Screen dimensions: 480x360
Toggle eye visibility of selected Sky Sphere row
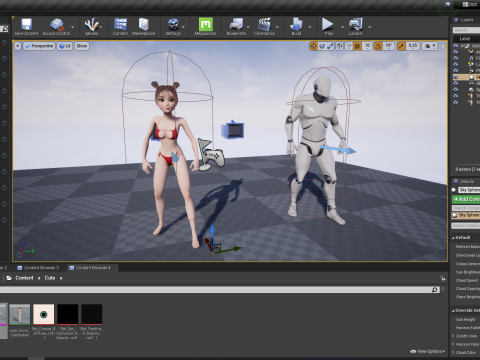(456, 77)
